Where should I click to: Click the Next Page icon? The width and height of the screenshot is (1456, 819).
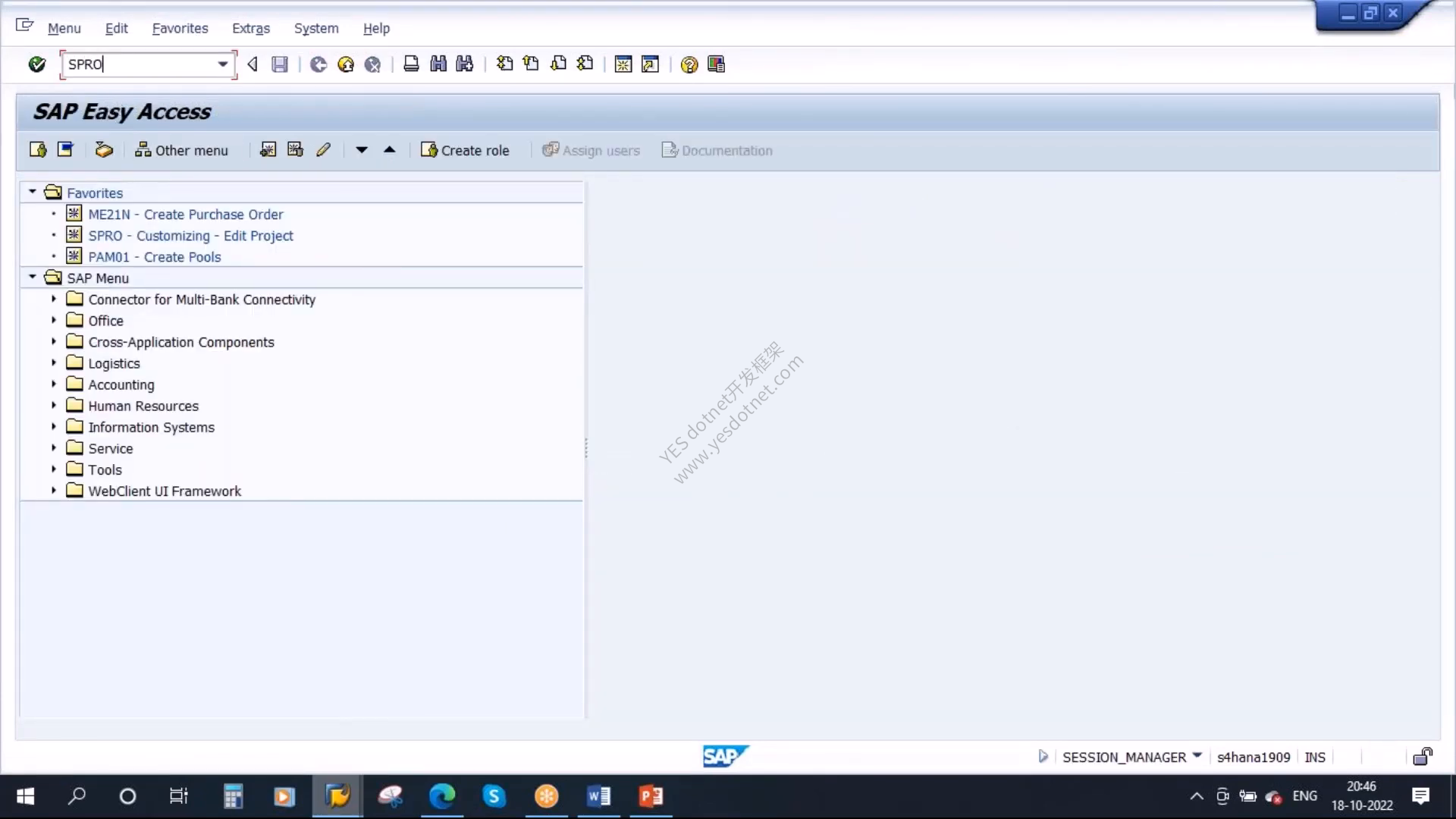point(558,64)
